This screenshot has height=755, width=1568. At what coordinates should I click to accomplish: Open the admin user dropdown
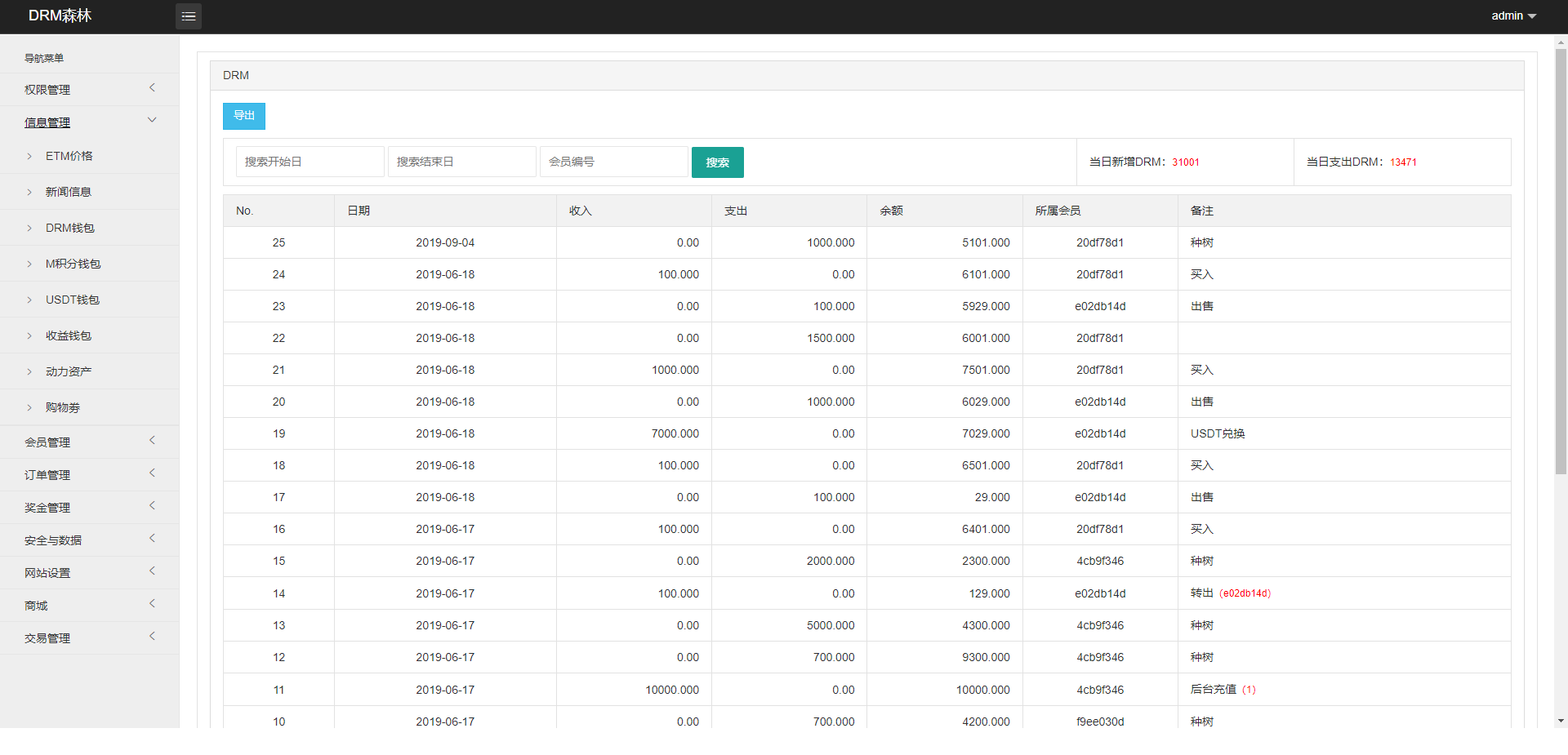1513,16
